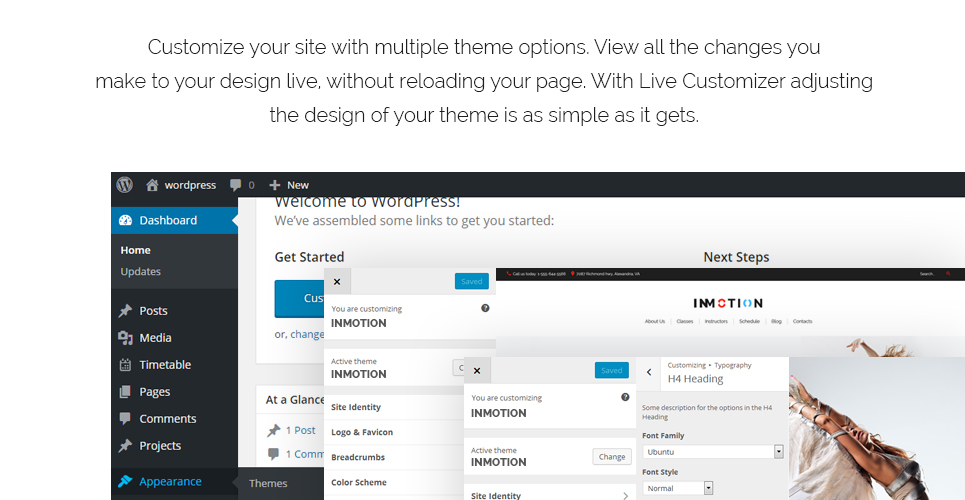
Task: Open the Themes submenu entry
Action: click(268, 483)
